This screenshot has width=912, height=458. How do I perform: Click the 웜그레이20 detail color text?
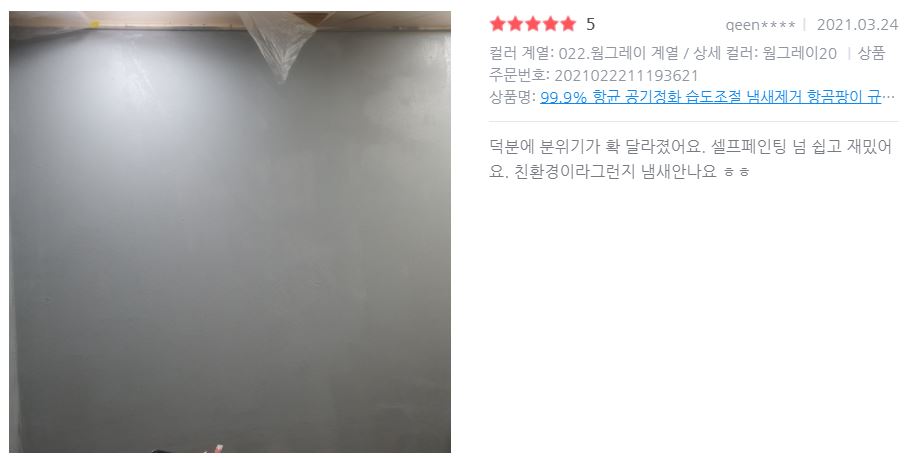[x=799, y=54]
